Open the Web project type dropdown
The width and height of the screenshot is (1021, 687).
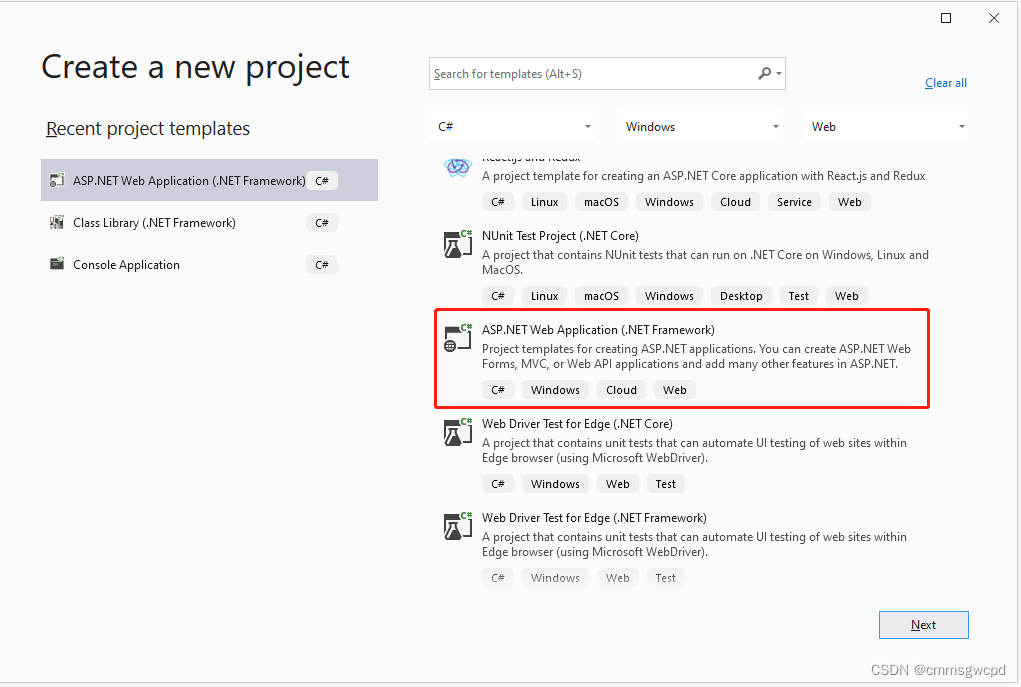(x=886, y=126)
